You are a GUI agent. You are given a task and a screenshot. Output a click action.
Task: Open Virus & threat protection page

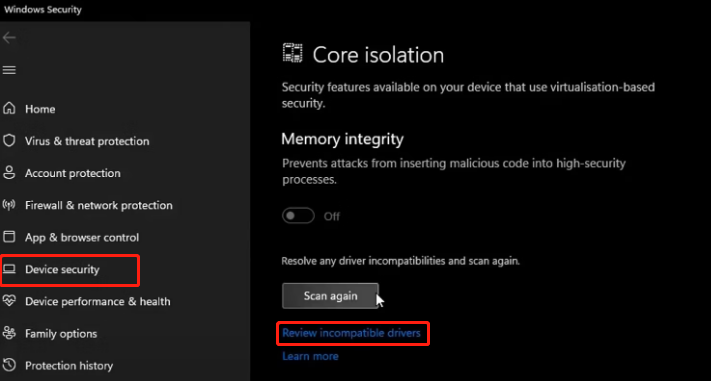tap(87, 141)
